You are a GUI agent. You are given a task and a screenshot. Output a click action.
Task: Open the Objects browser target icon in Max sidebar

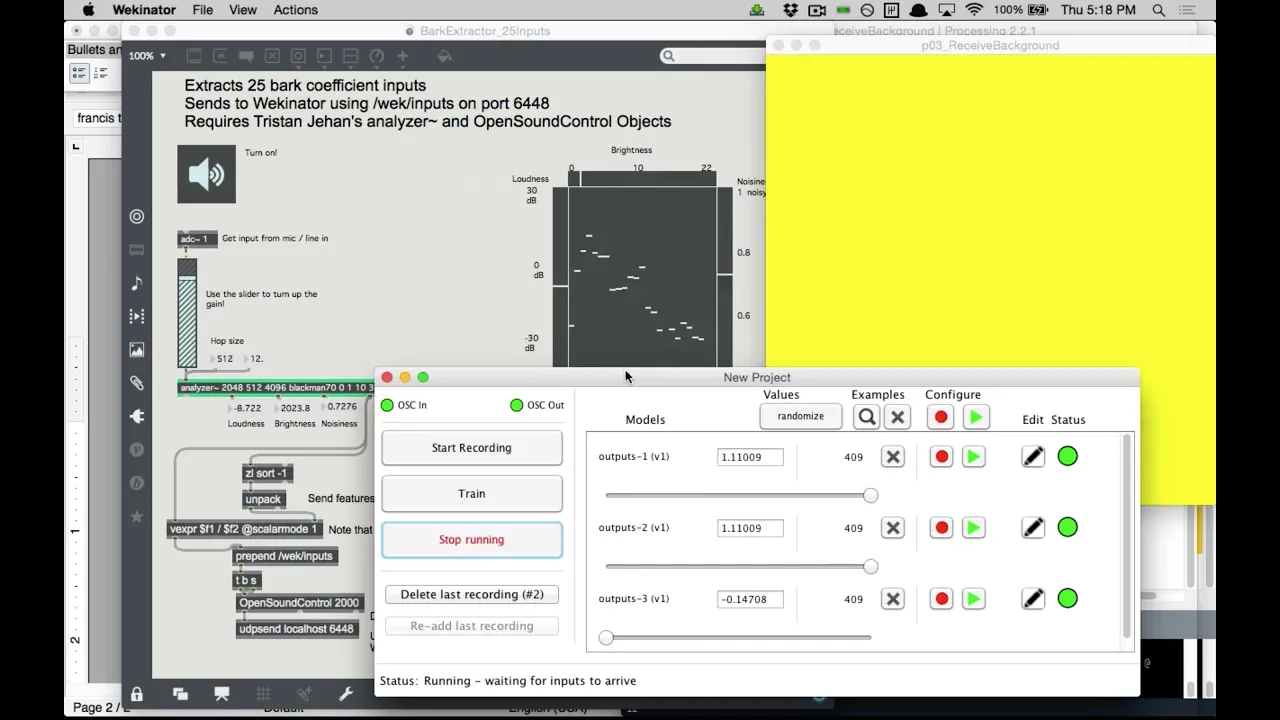137,216
